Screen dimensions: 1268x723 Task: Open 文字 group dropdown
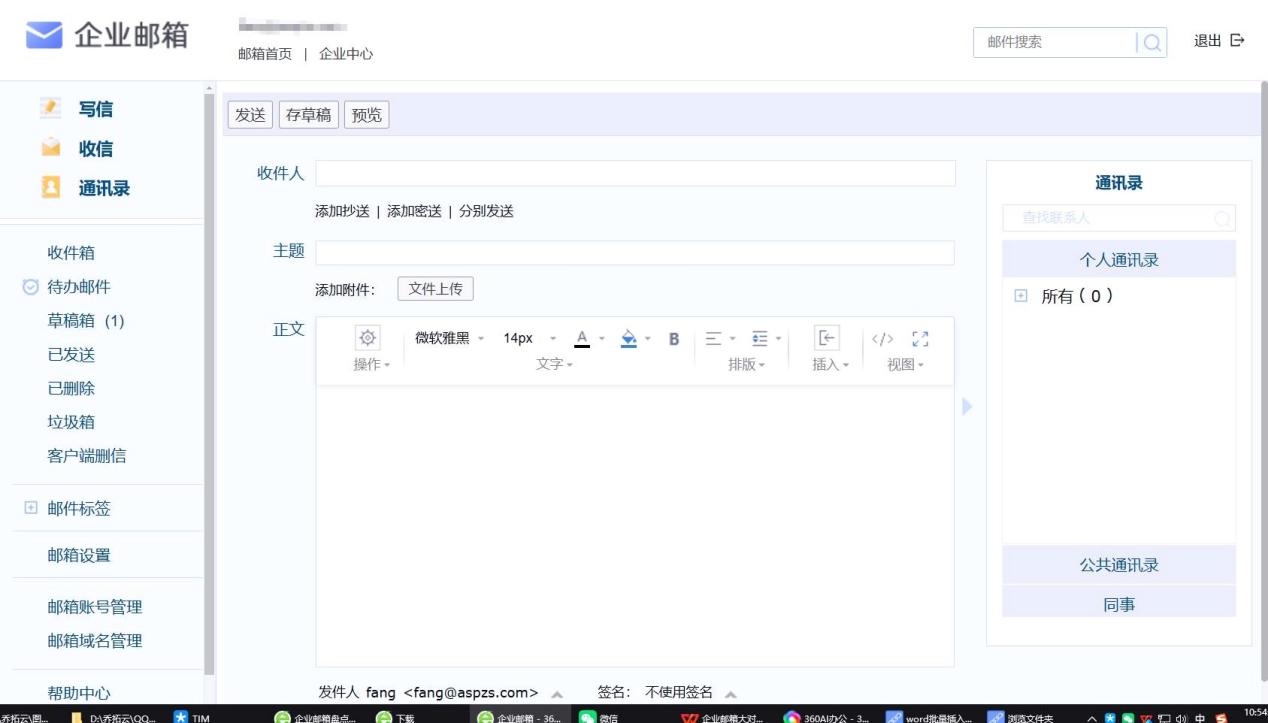pyautogui.click(x=555, y=364)
